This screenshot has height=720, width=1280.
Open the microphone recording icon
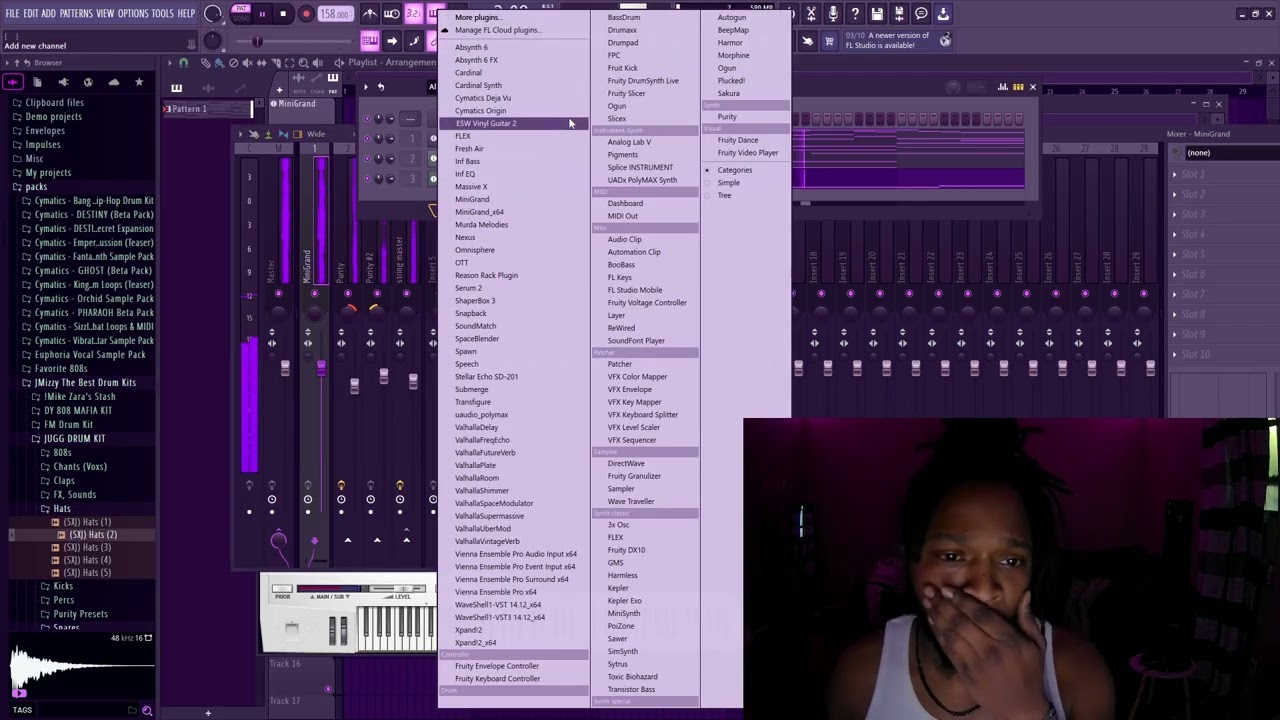pyautogui.click(x=833, y=14)
